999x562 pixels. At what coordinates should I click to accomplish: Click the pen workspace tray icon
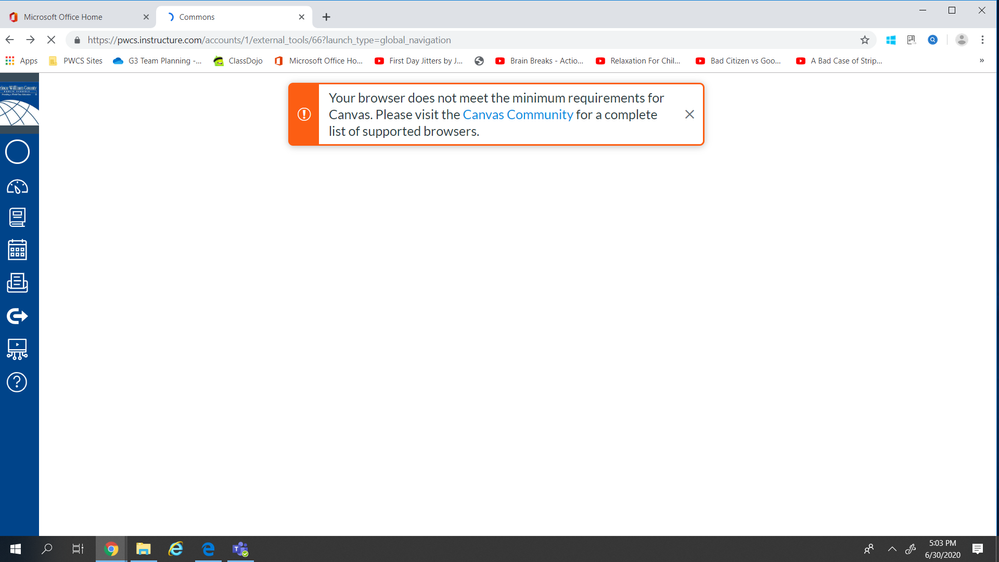coord(911,549)
